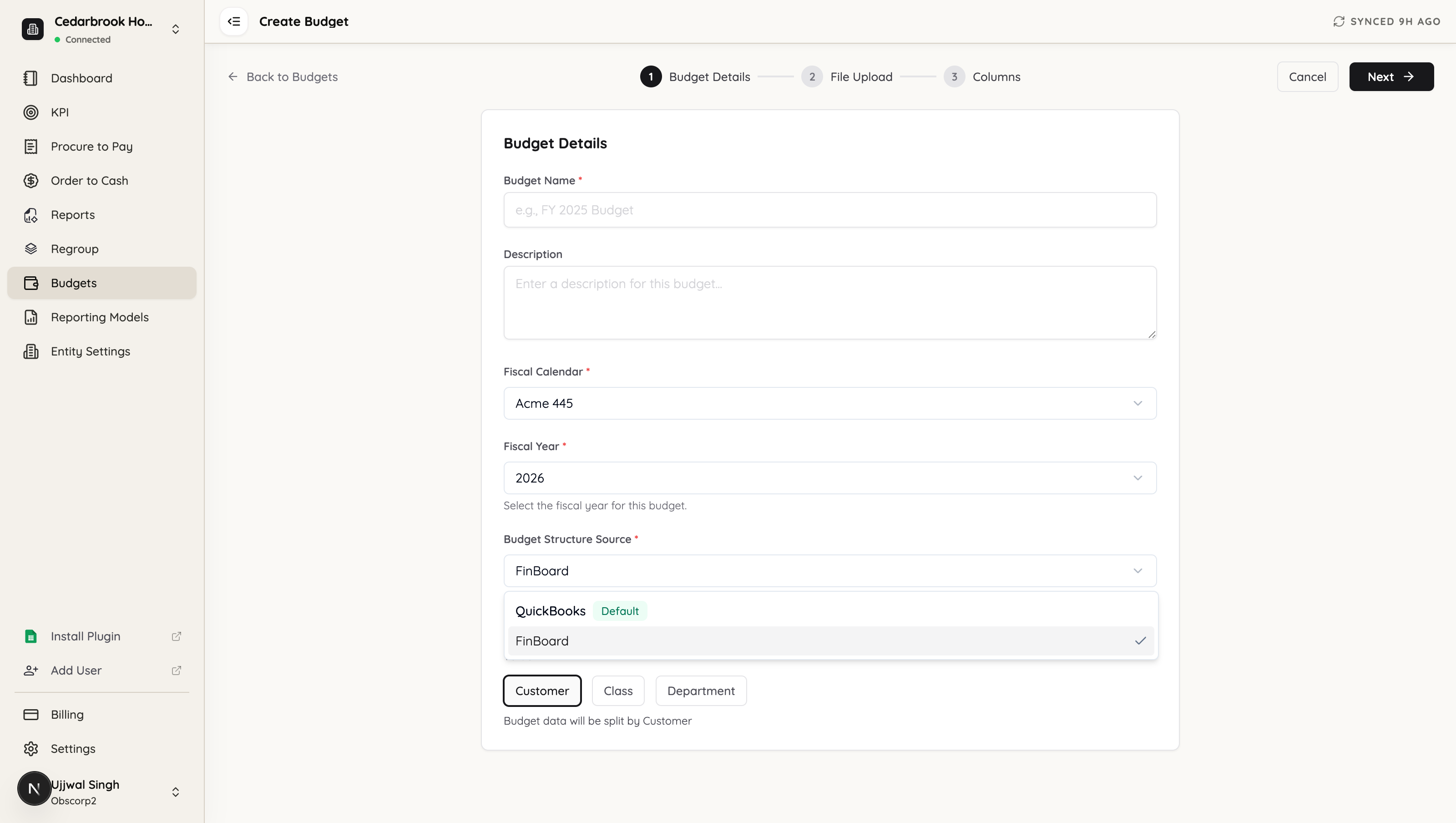Image resolution: width=1456 pixels, height=823 pixels.
Task: Open the Fiscal Year dropdown showing 2026
Action: (830, 478)
